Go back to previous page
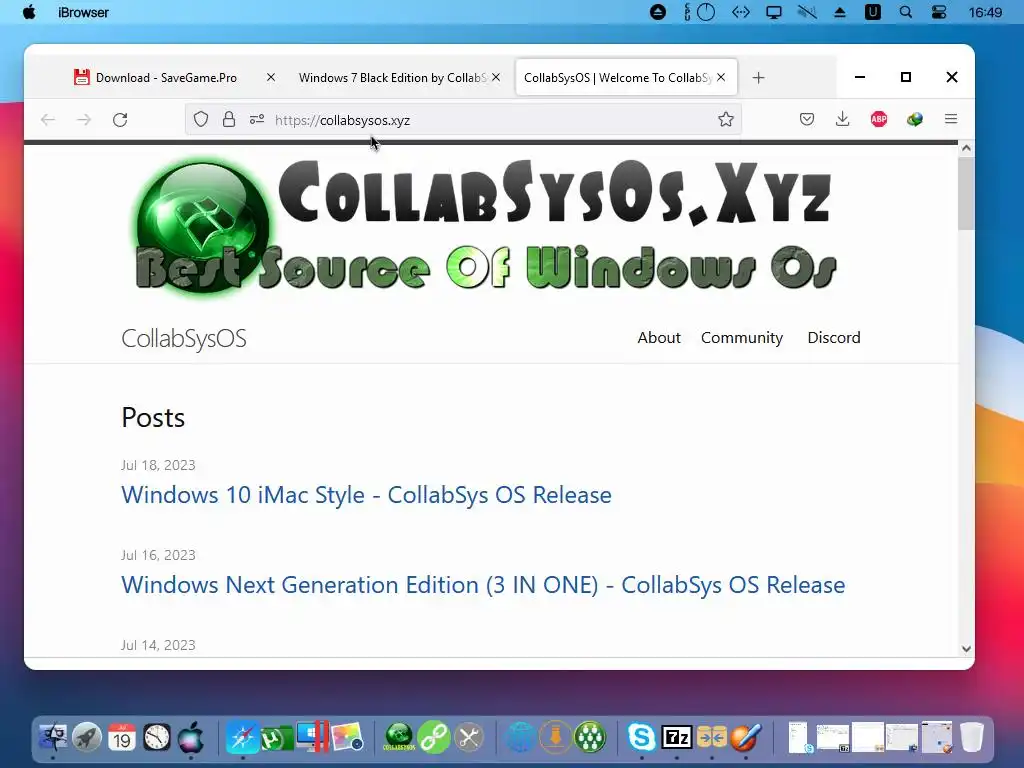This screenshot has width=1024, height=768. (48, 120)
